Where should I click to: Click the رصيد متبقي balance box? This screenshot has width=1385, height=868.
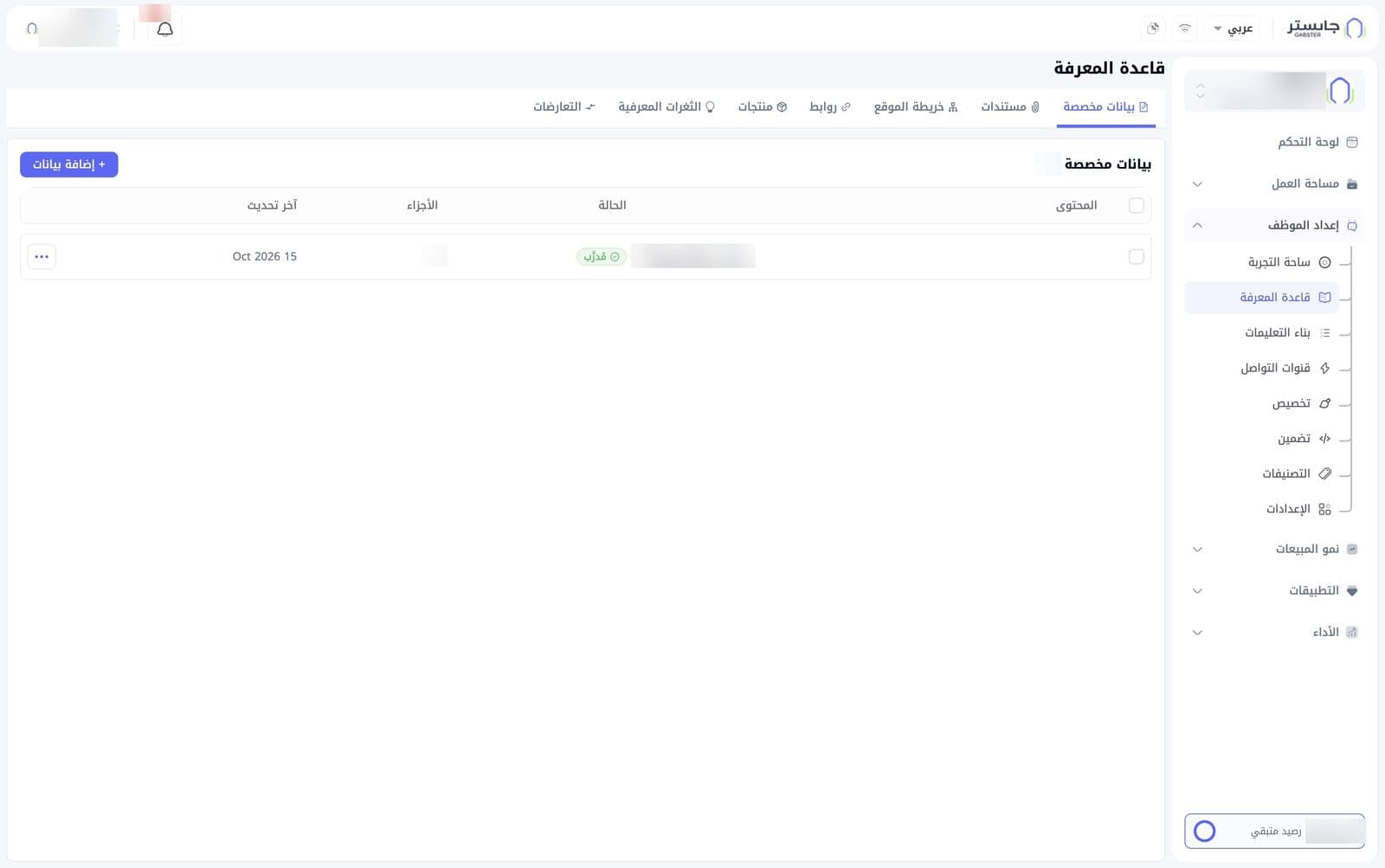coord(1274,832)
